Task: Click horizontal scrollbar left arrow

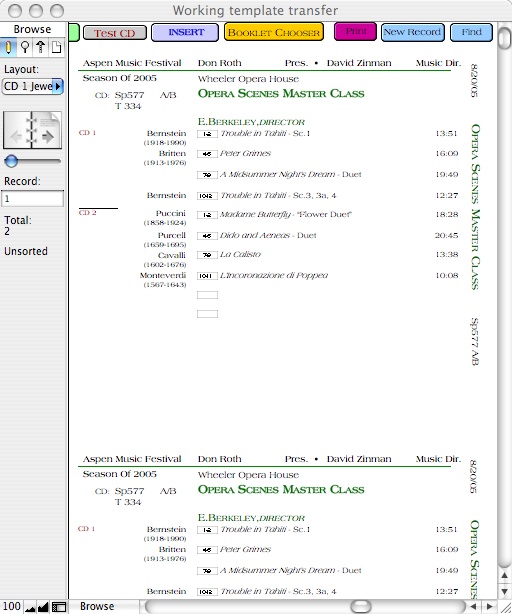Action: [474, 607]
